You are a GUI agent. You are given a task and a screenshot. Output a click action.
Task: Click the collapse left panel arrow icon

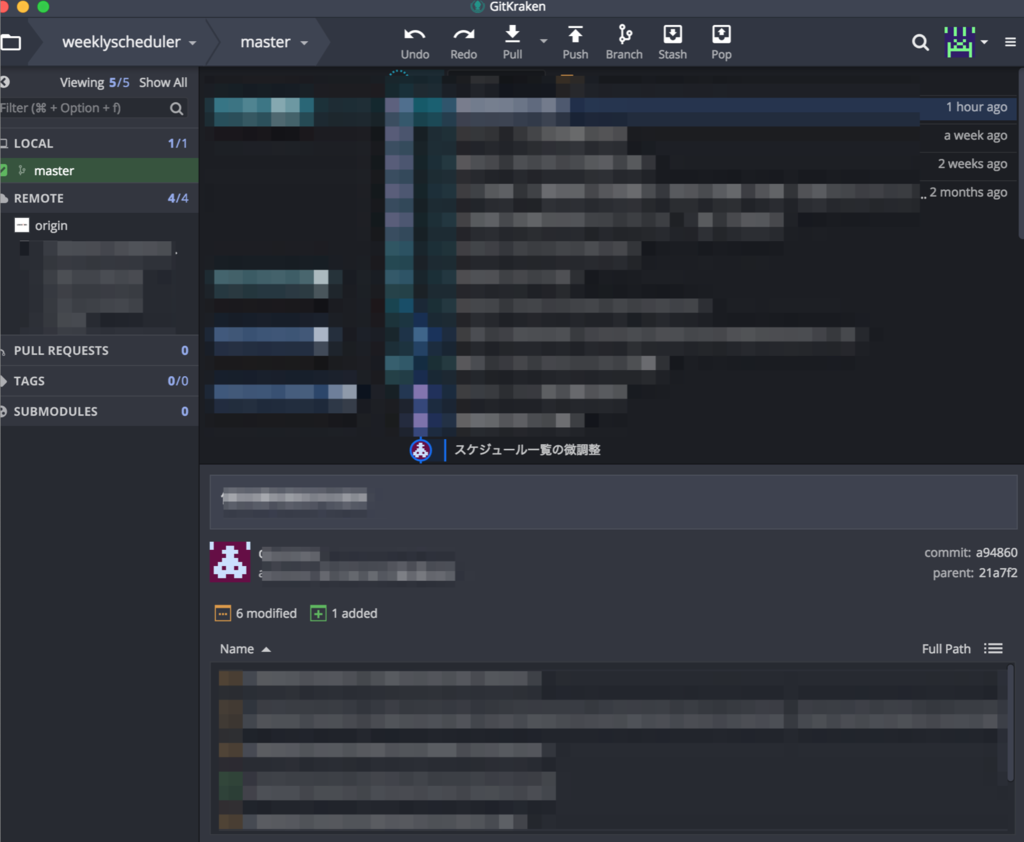point(5,82)
